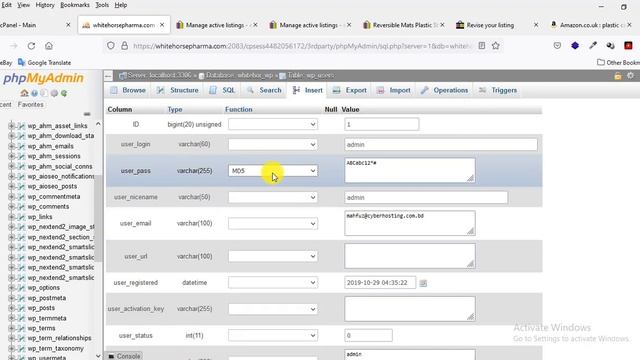This screenshot has height=360, width=640.
Task: Open the Triggers tab
Action: pyautogui.click(x=498, y=90)
